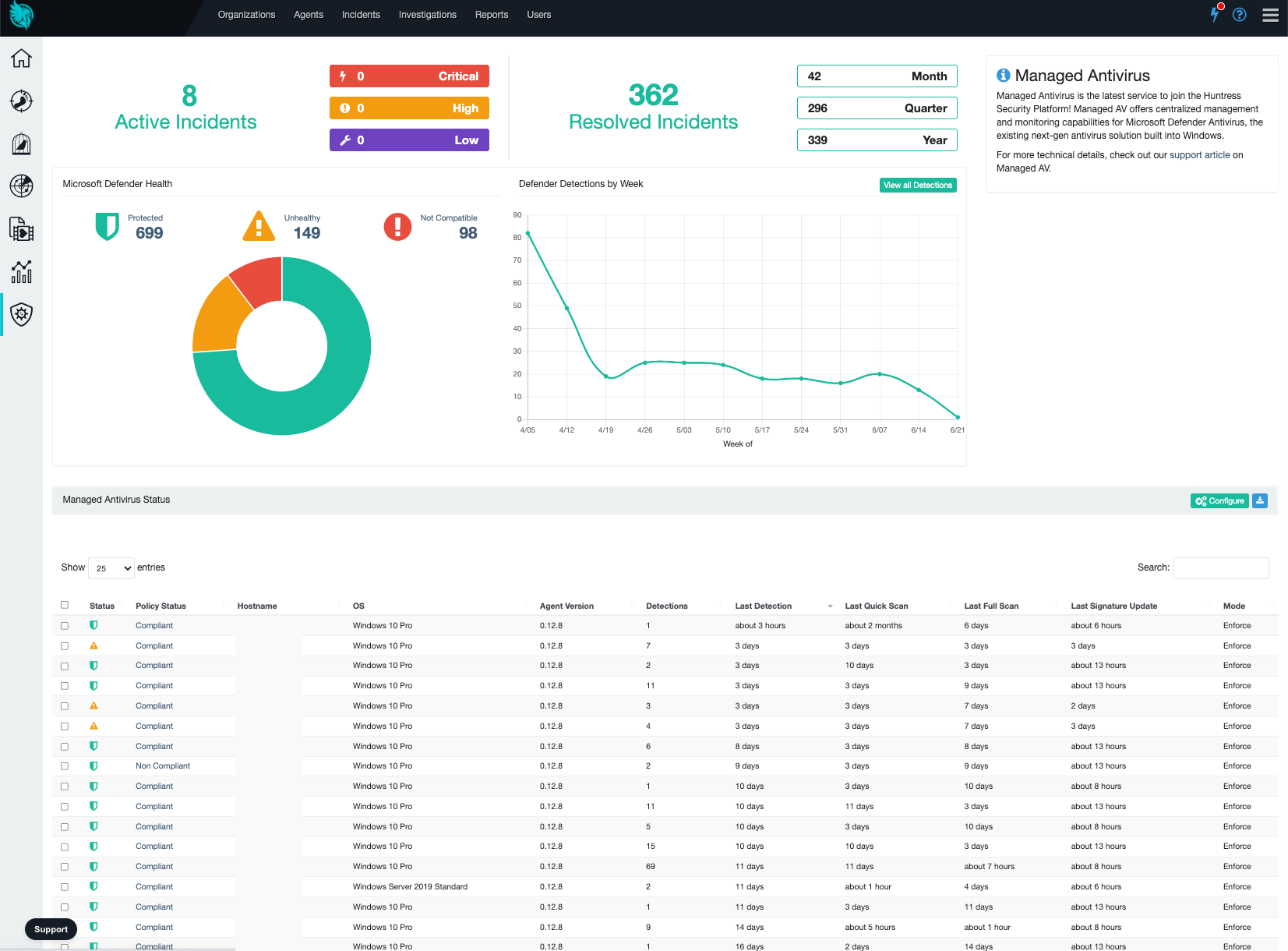The width and height of the screenshot is (1288, 951).
Task: Select the Windows Server 2019 Standard row checkbox
Action: click(x=65, y=887)
